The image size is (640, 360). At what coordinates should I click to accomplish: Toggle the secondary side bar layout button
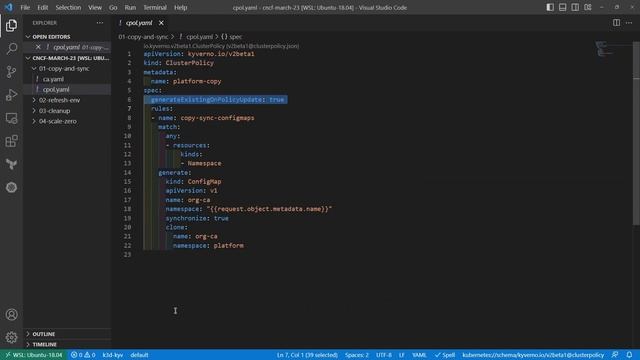(x=575, y=7)
